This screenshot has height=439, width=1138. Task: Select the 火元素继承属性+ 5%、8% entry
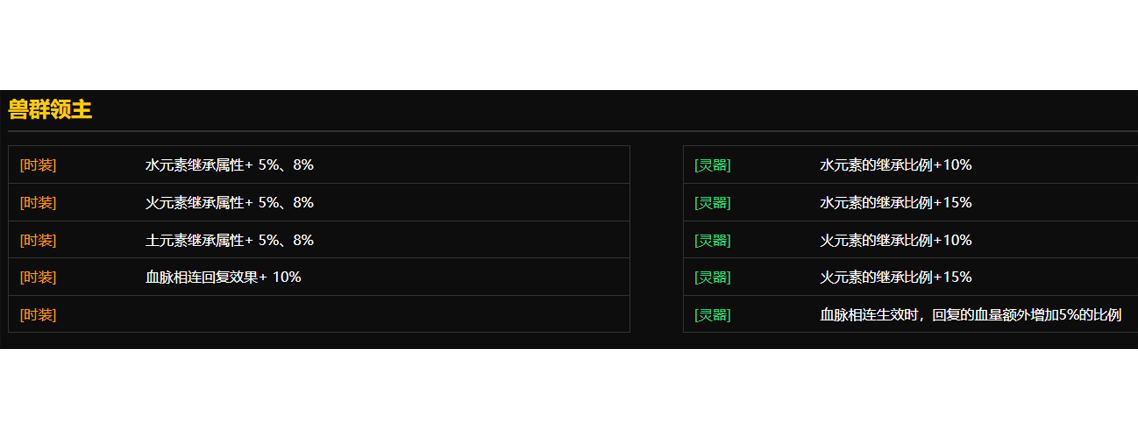point(229,203)
